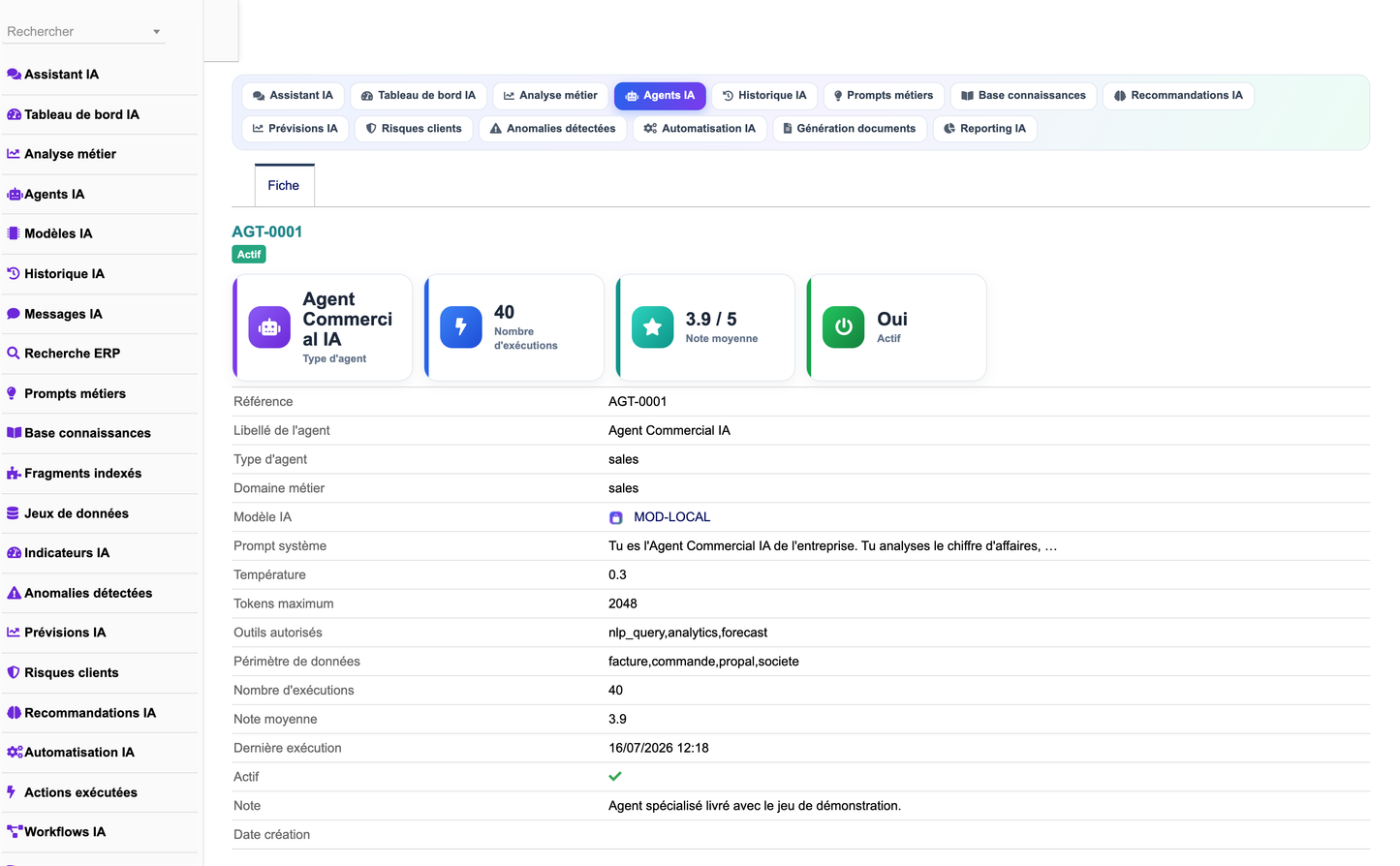Click the Indicateurs IA gauge icon
The height and width of the screenshot is (866, 1400).
pos(14,553)
